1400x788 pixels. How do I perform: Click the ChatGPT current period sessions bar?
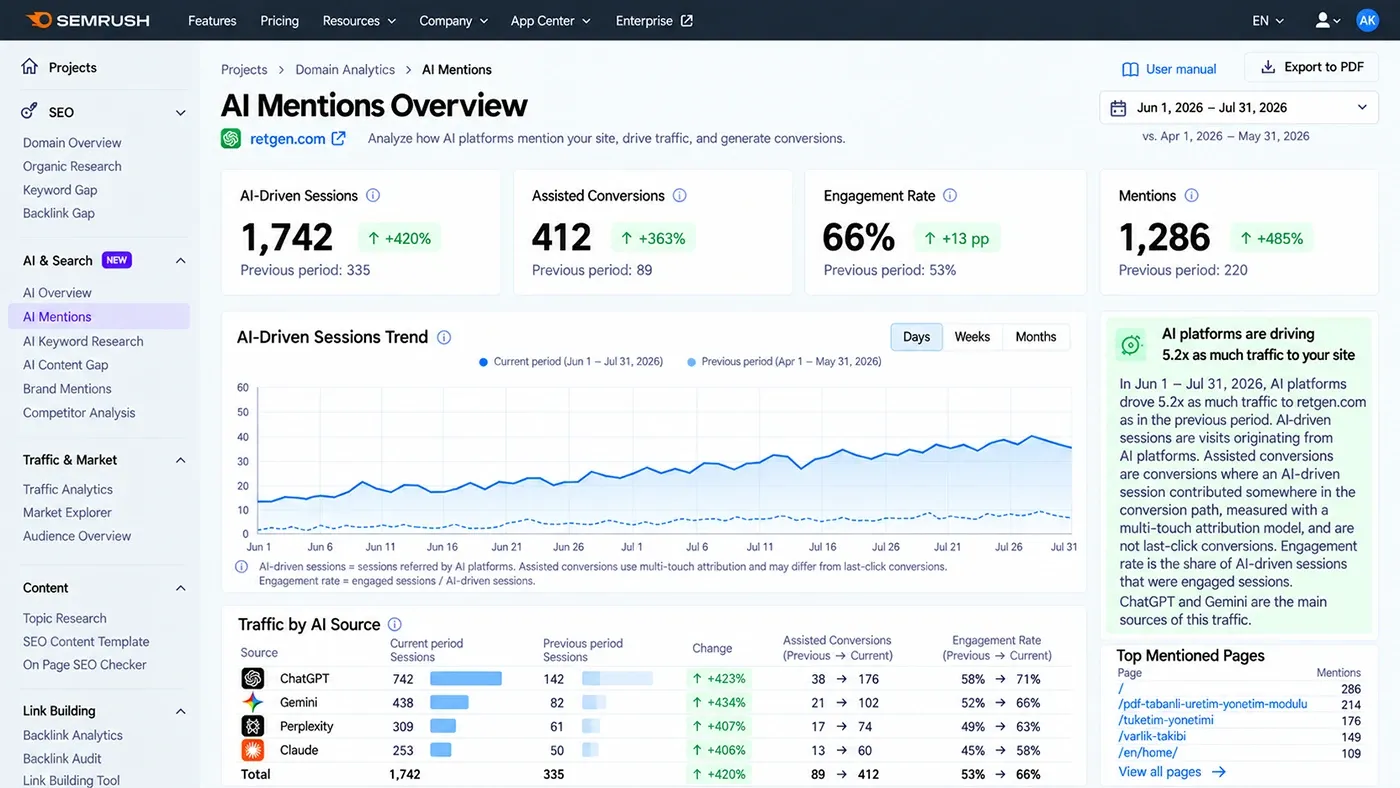click(x=466, y=679)
